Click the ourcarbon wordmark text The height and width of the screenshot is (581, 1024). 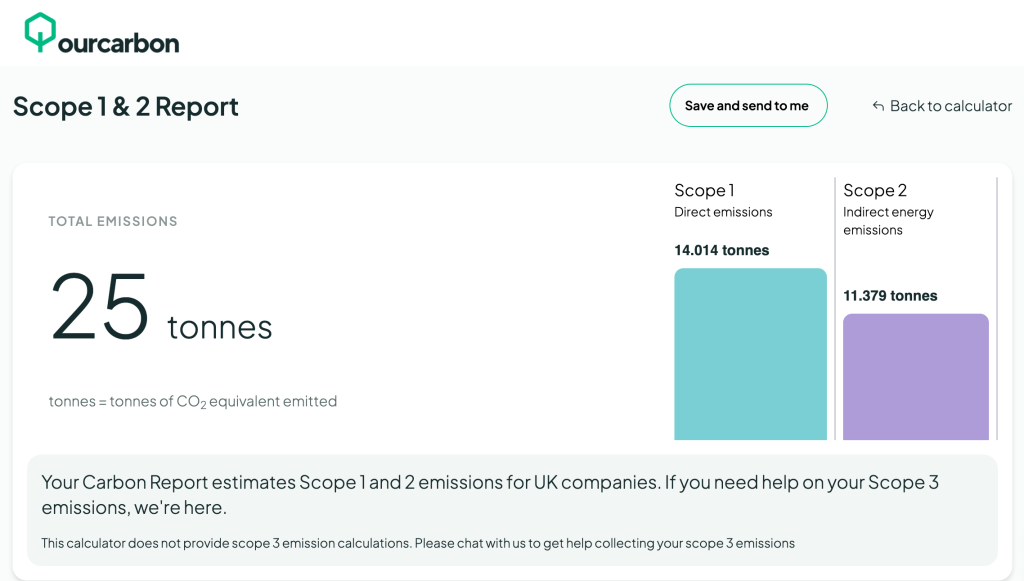click(118, 43)
